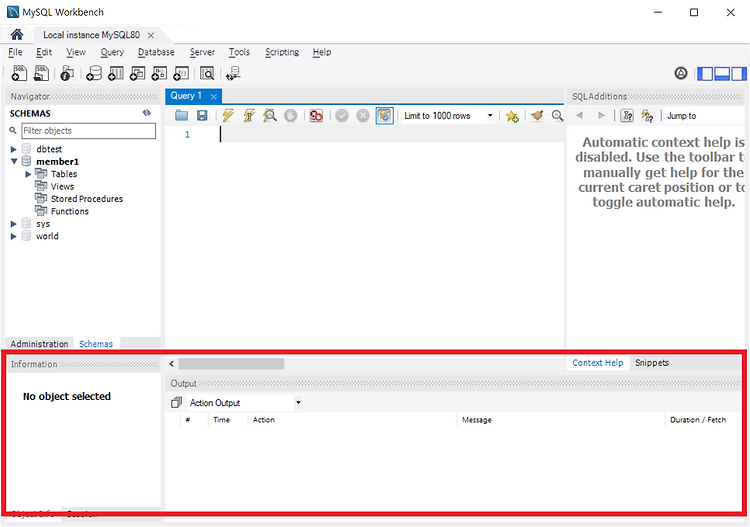Click the editor horizontal scrollbar thumb
The image size is (750, 527).
click(232, 364)
